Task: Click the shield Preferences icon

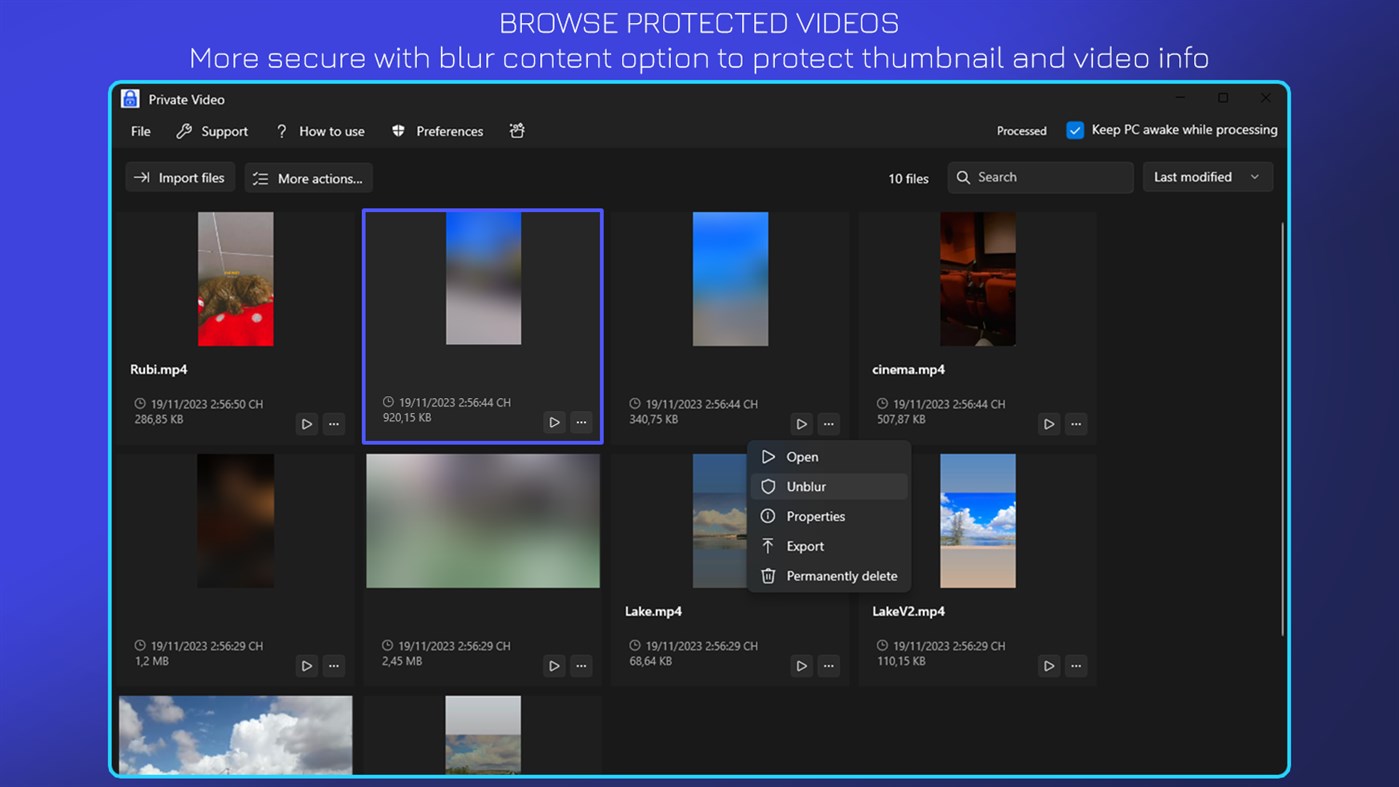Action: click(399, 131)
